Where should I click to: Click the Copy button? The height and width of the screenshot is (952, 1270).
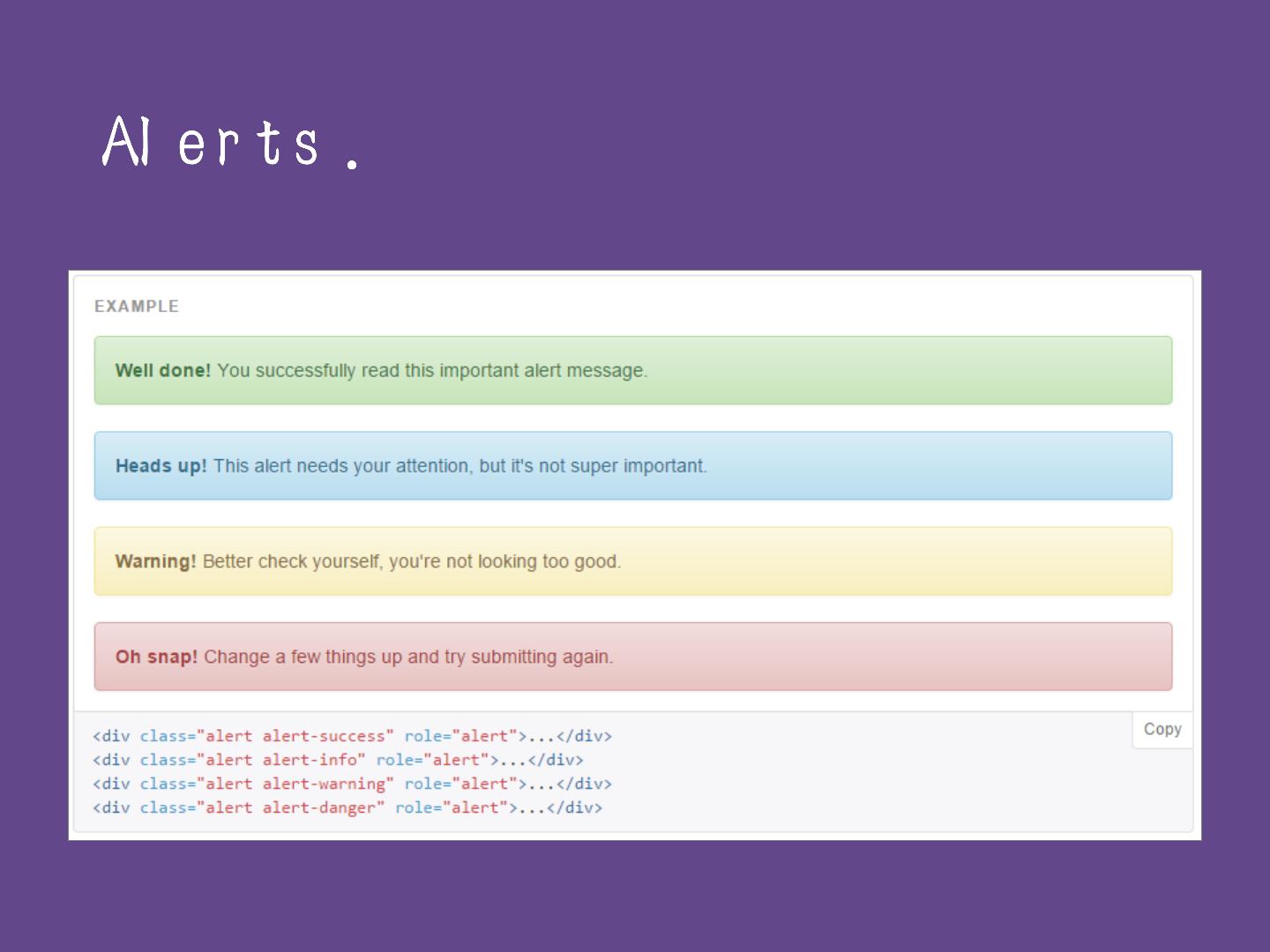1162,729
